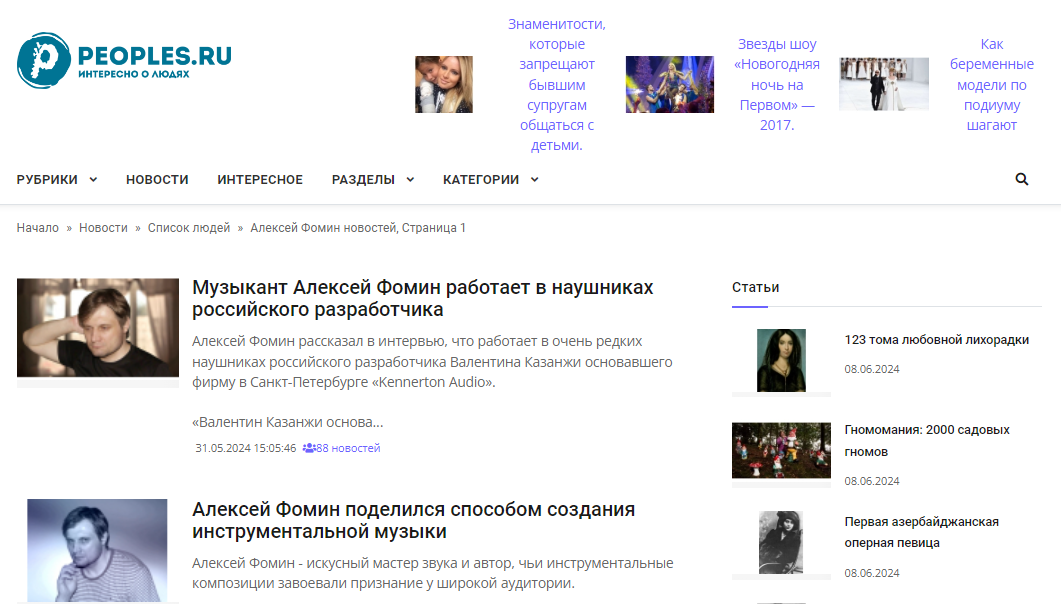Expand the Рубрики dropdown chevron
This screenshot has height=604, width=1061.
coord(93,180)
